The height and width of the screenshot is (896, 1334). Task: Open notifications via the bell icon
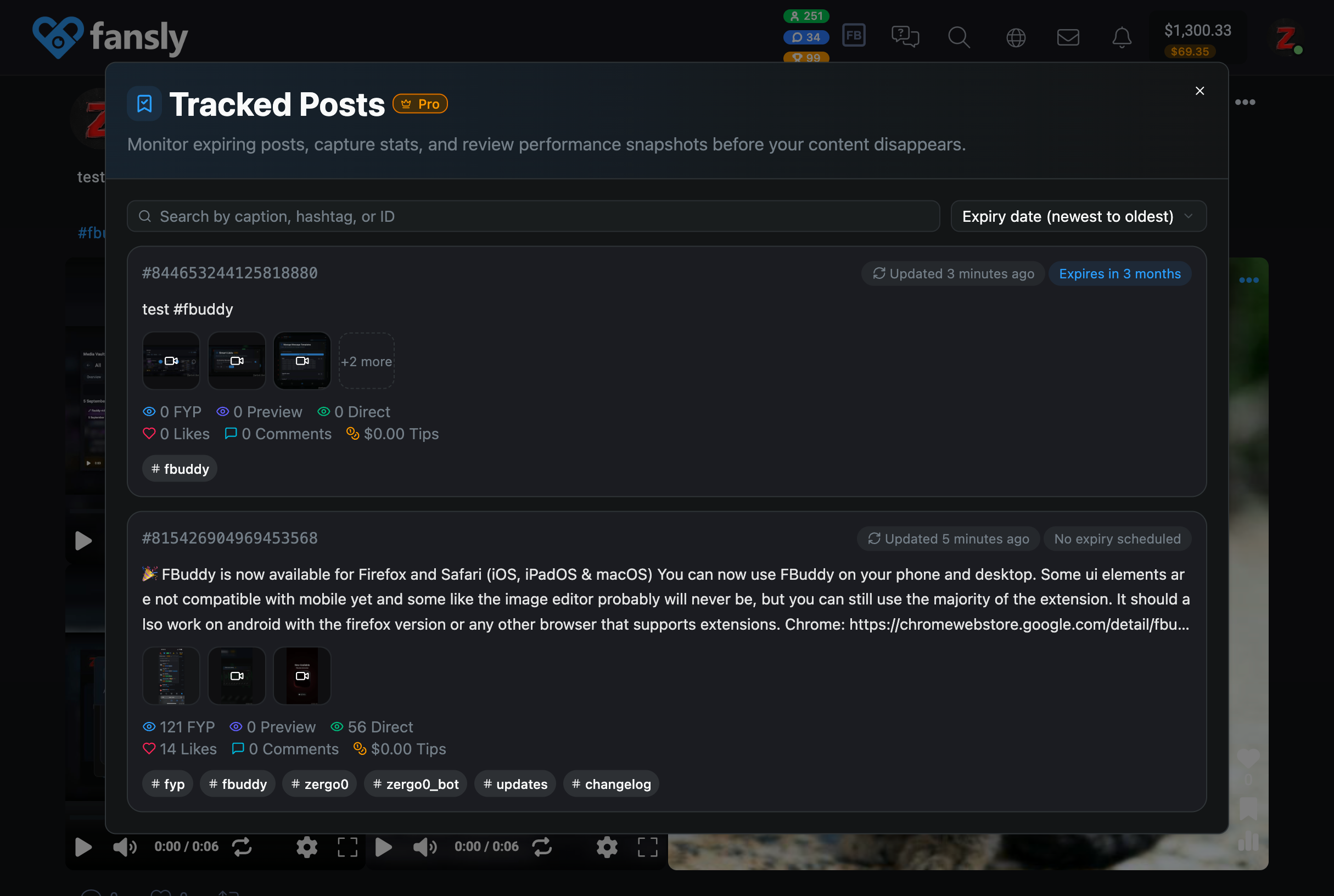click(1121, 37)
